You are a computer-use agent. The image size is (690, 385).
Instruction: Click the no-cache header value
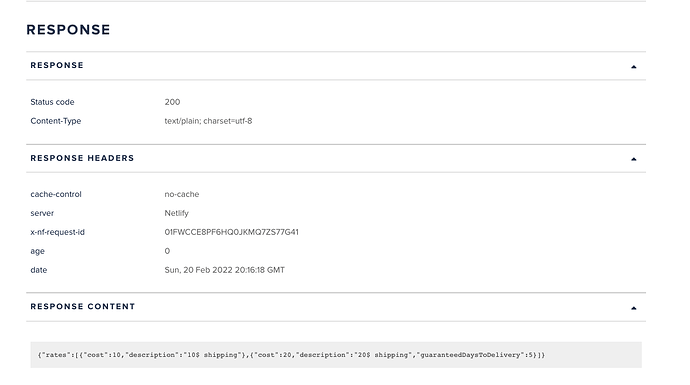(182, 194)
